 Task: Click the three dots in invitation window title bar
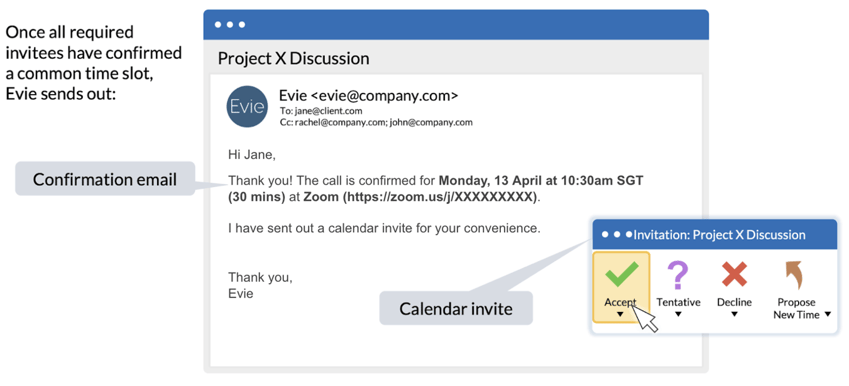pos(617,234)
